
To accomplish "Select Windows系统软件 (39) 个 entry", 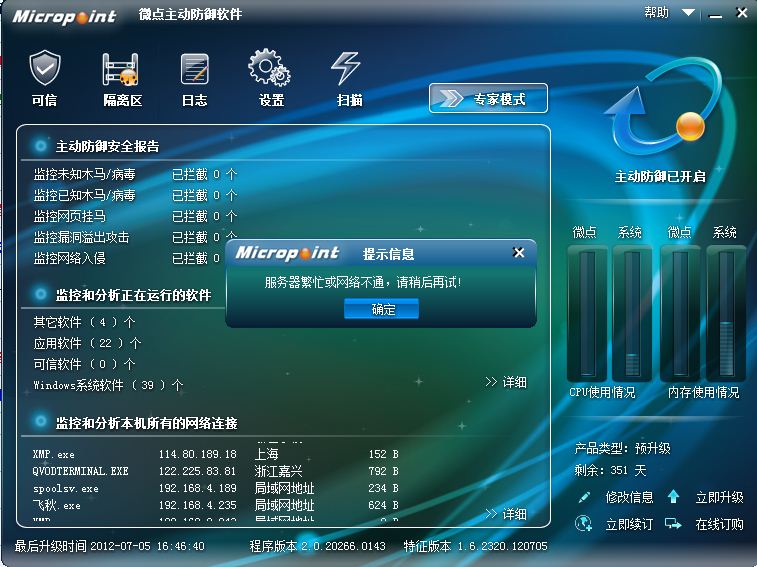I will click(x=108, y=385).
